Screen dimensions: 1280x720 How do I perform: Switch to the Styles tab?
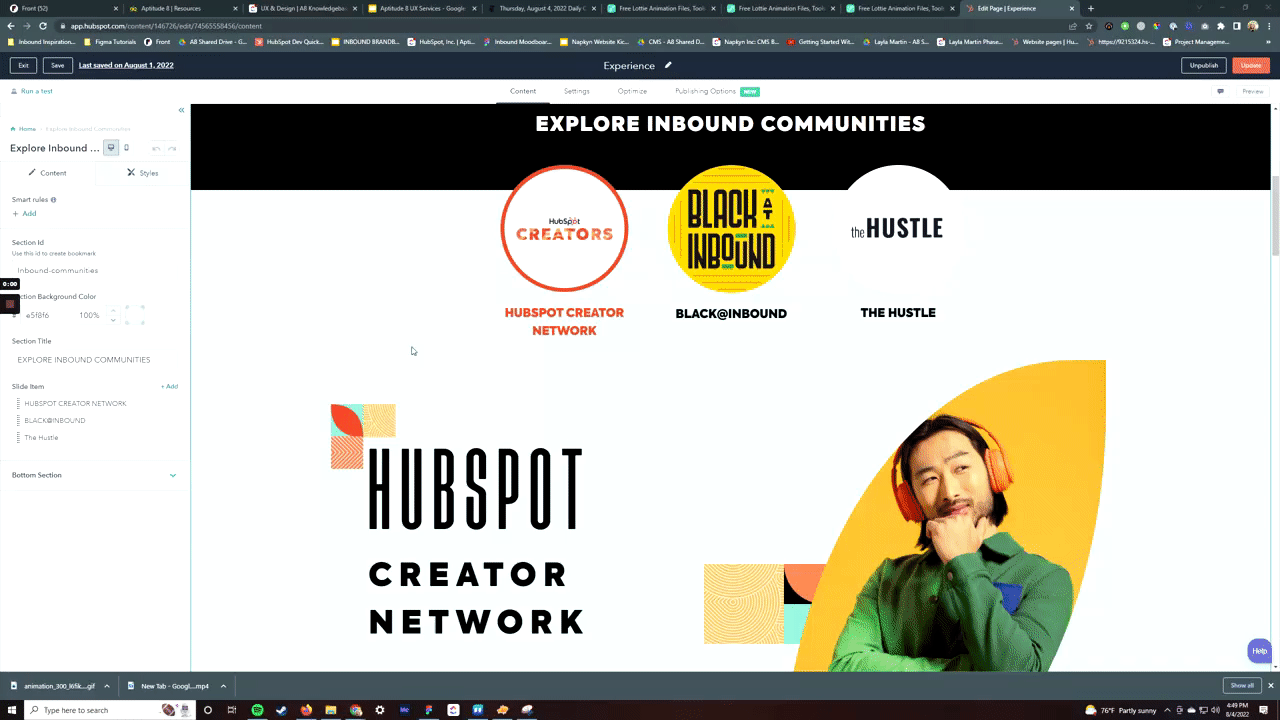point(142,173)
